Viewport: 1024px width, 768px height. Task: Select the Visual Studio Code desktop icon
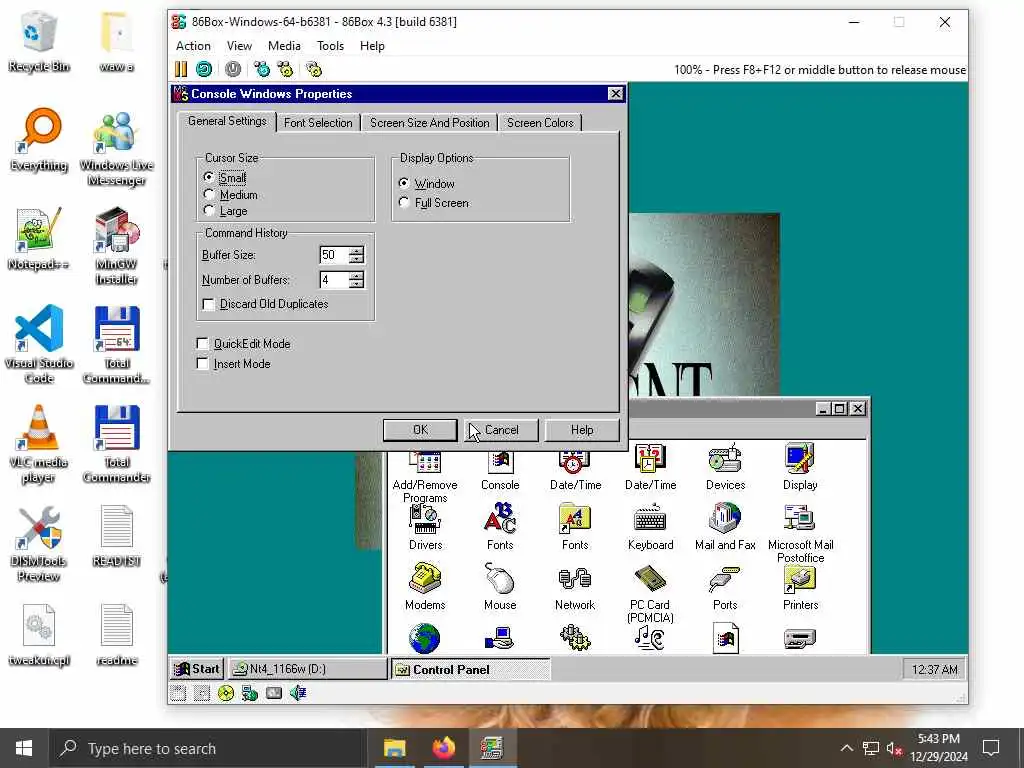39,344
